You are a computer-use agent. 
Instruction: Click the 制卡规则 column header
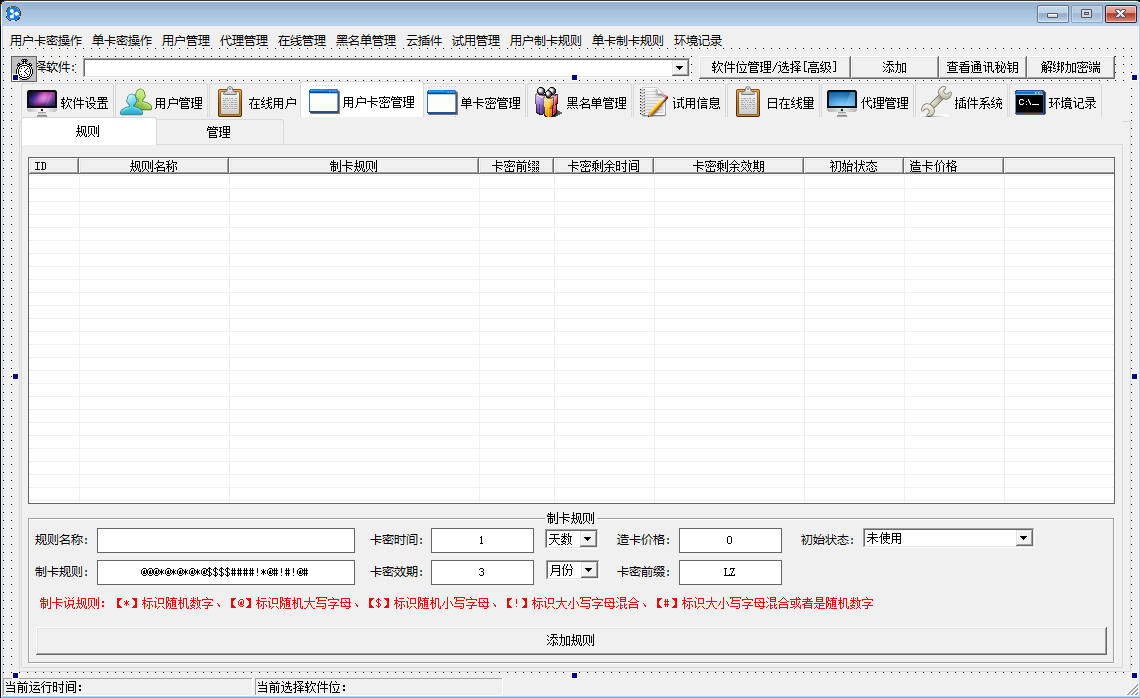pos(353,166)
